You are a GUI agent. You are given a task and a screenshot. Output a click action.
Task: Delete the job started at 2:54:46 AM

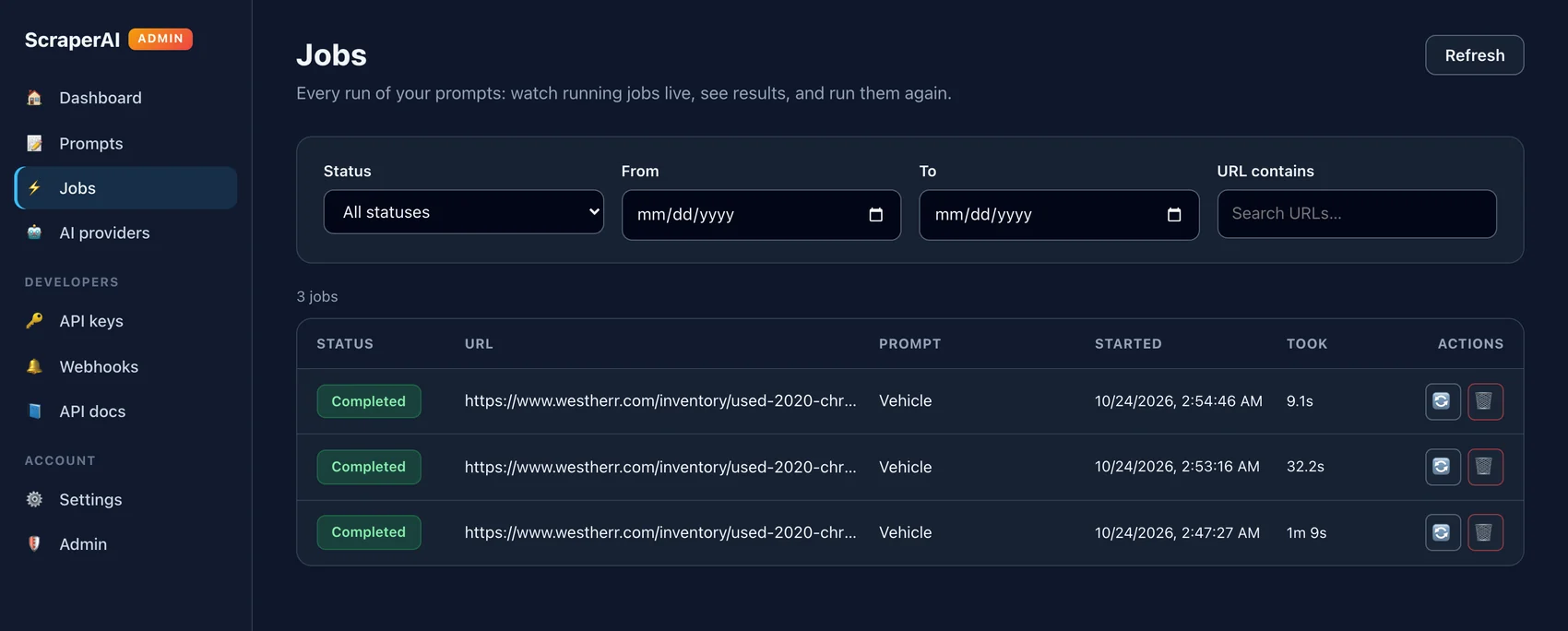point(1485,401)
